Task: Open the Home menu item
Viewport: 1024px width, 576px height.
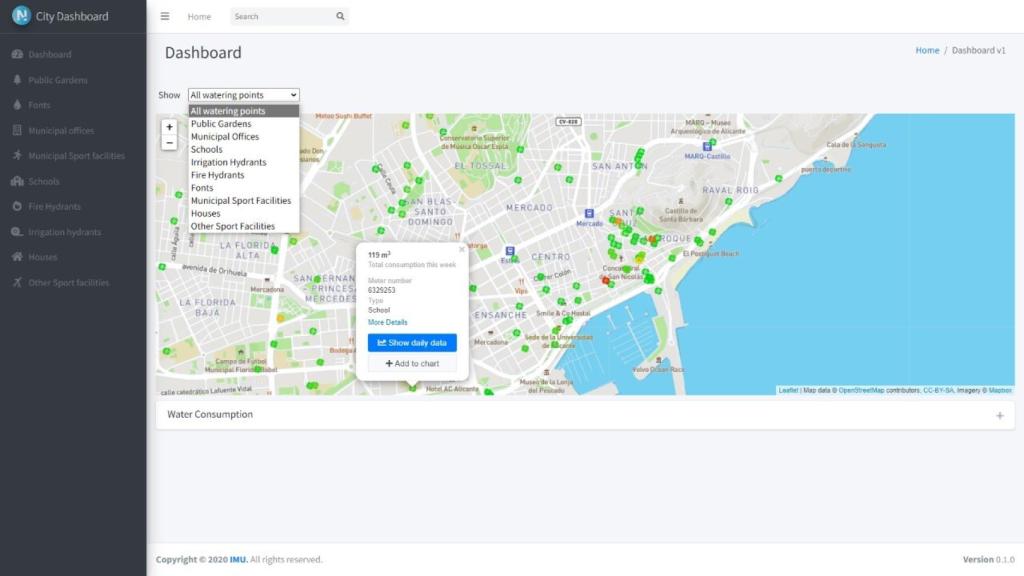Action: (199, 16)
